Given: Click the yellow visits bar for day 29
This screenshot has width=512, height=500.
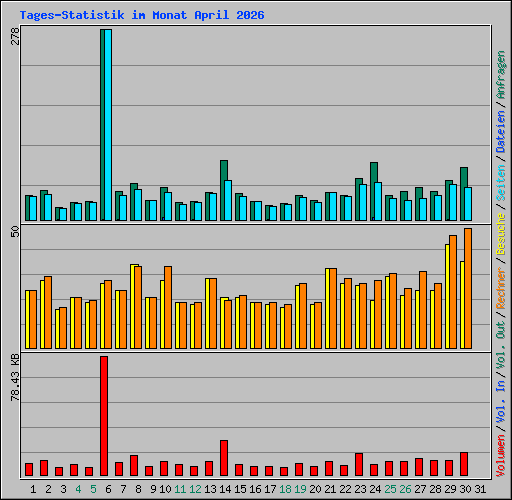Looking at the screenshot, I should (x=447, y=297).
